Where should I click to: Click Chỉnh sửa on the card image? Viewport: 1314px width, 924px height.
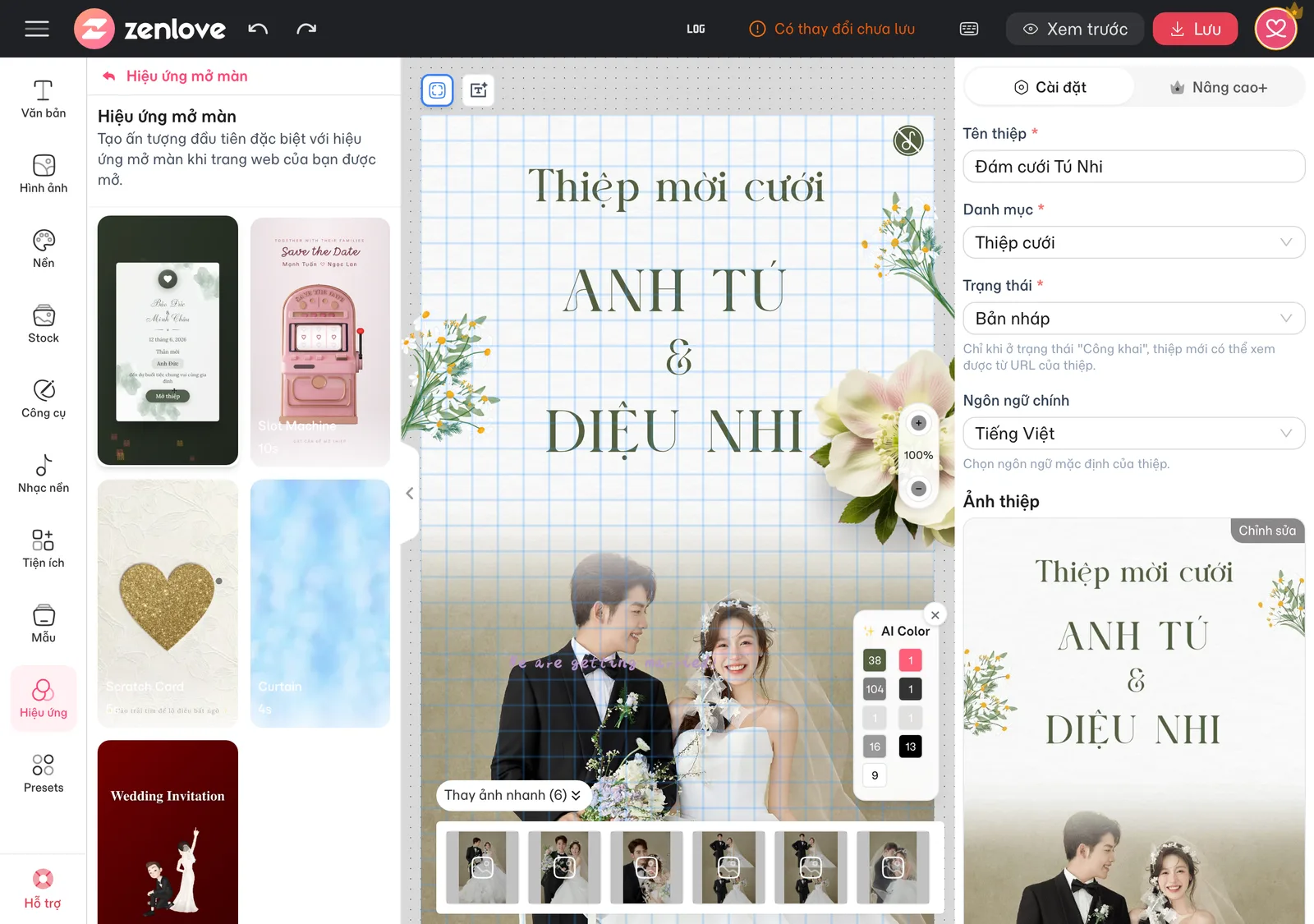pos(1267,531)
